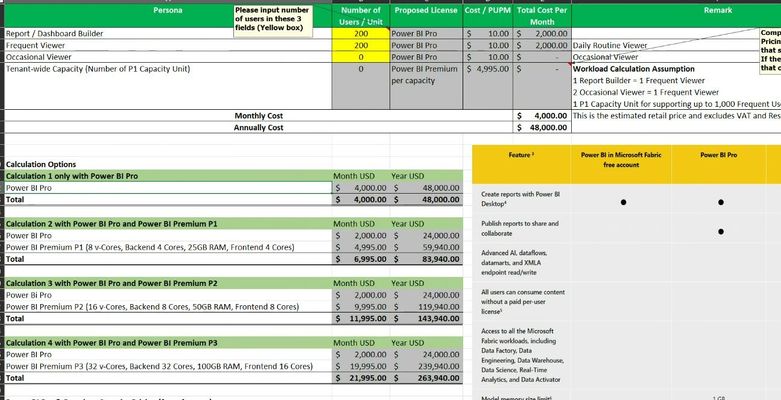Select Calculation 4 total $ 21,995.00
Viewport: 781px width, 400px height.
pyautogui.click(x=361, y=378)
